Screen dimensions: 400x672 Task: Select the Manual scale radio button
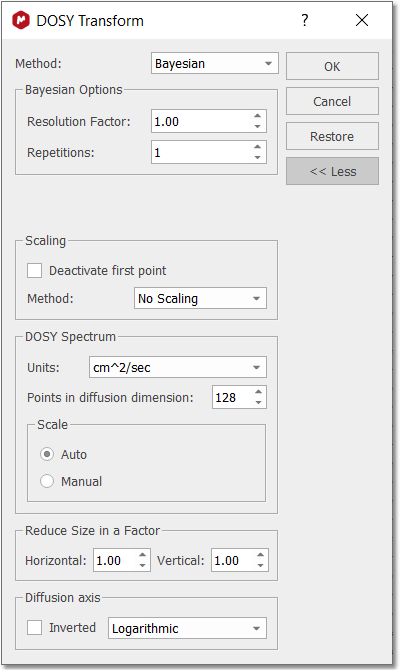[47, 481]
